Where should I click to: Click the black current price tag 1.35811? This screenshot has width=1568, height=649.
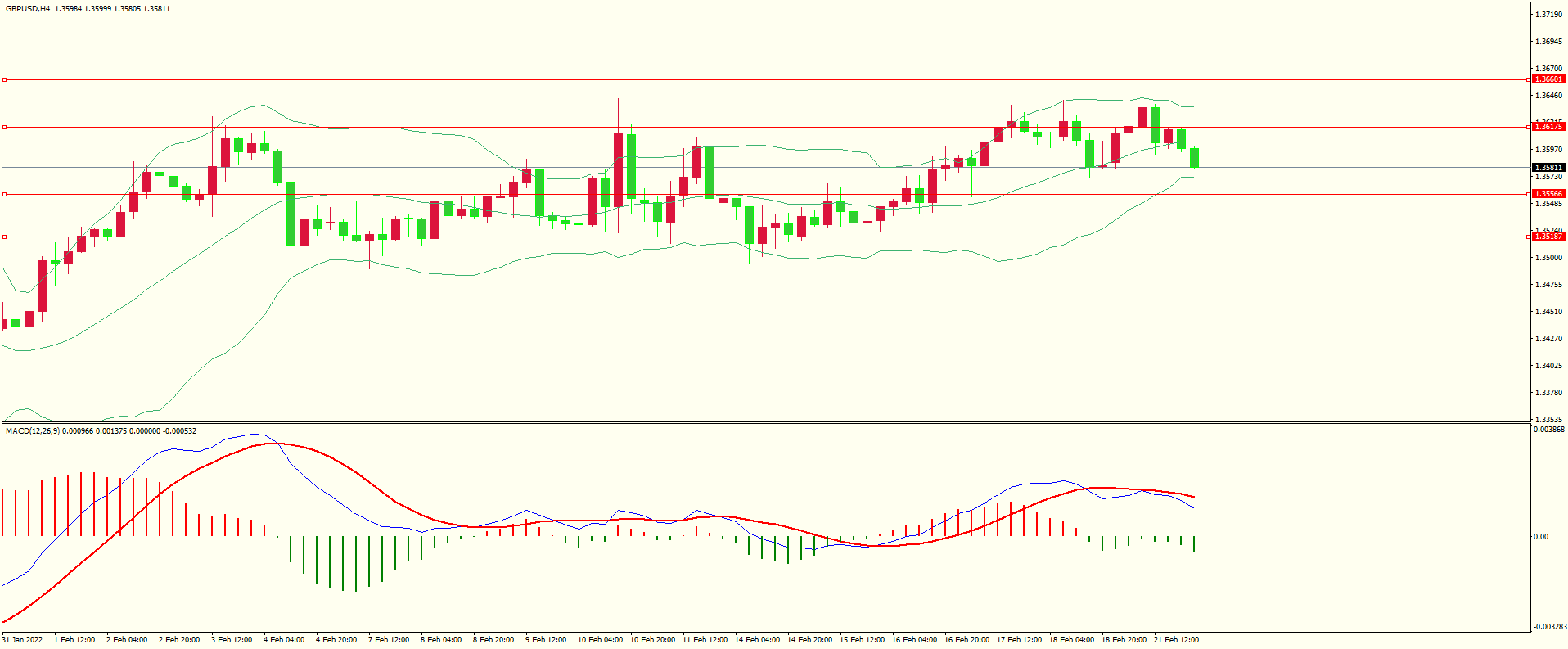1548,167
